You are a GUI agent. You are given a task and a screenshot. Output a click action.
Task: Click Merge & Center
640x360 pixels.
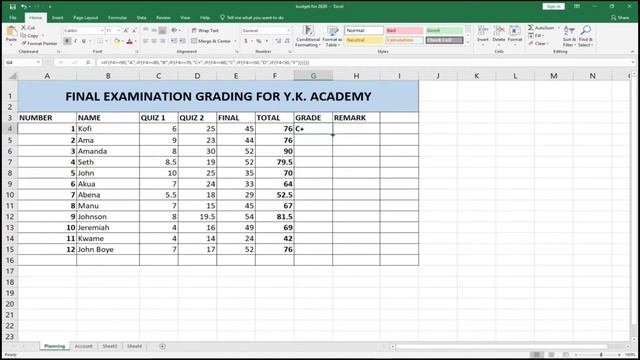[x=211, y=41]
